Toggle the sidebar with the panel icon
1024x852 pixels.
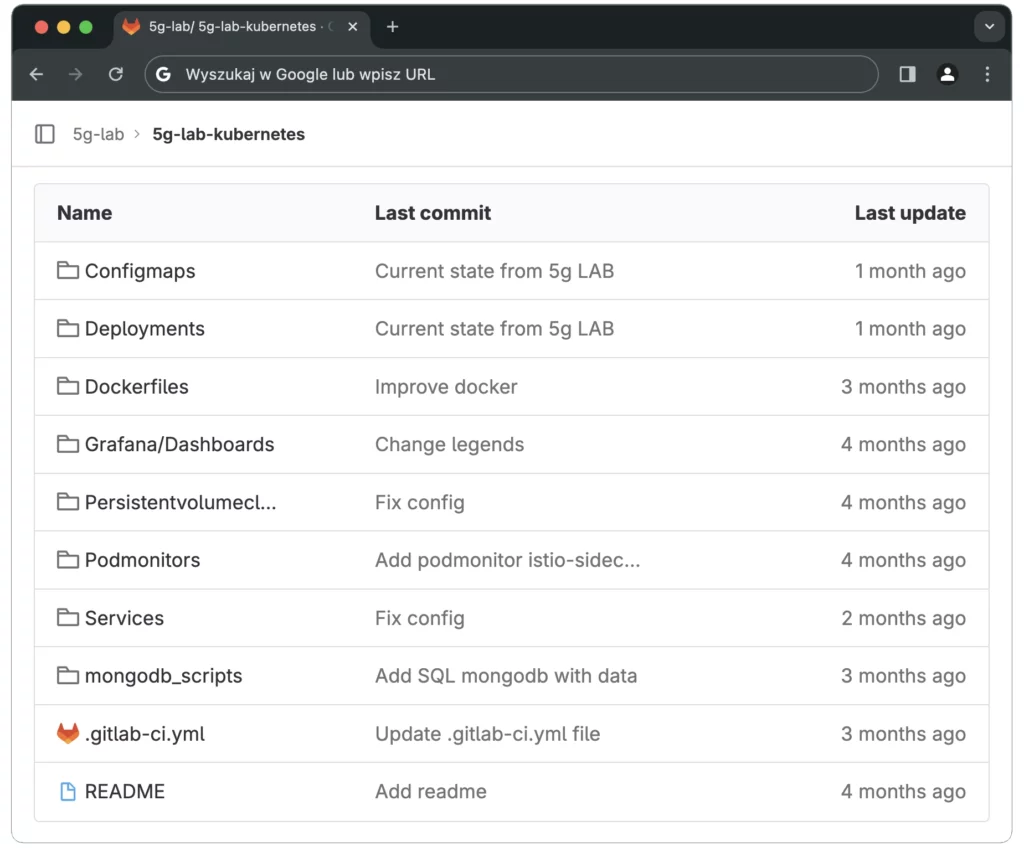click(44, 133)
